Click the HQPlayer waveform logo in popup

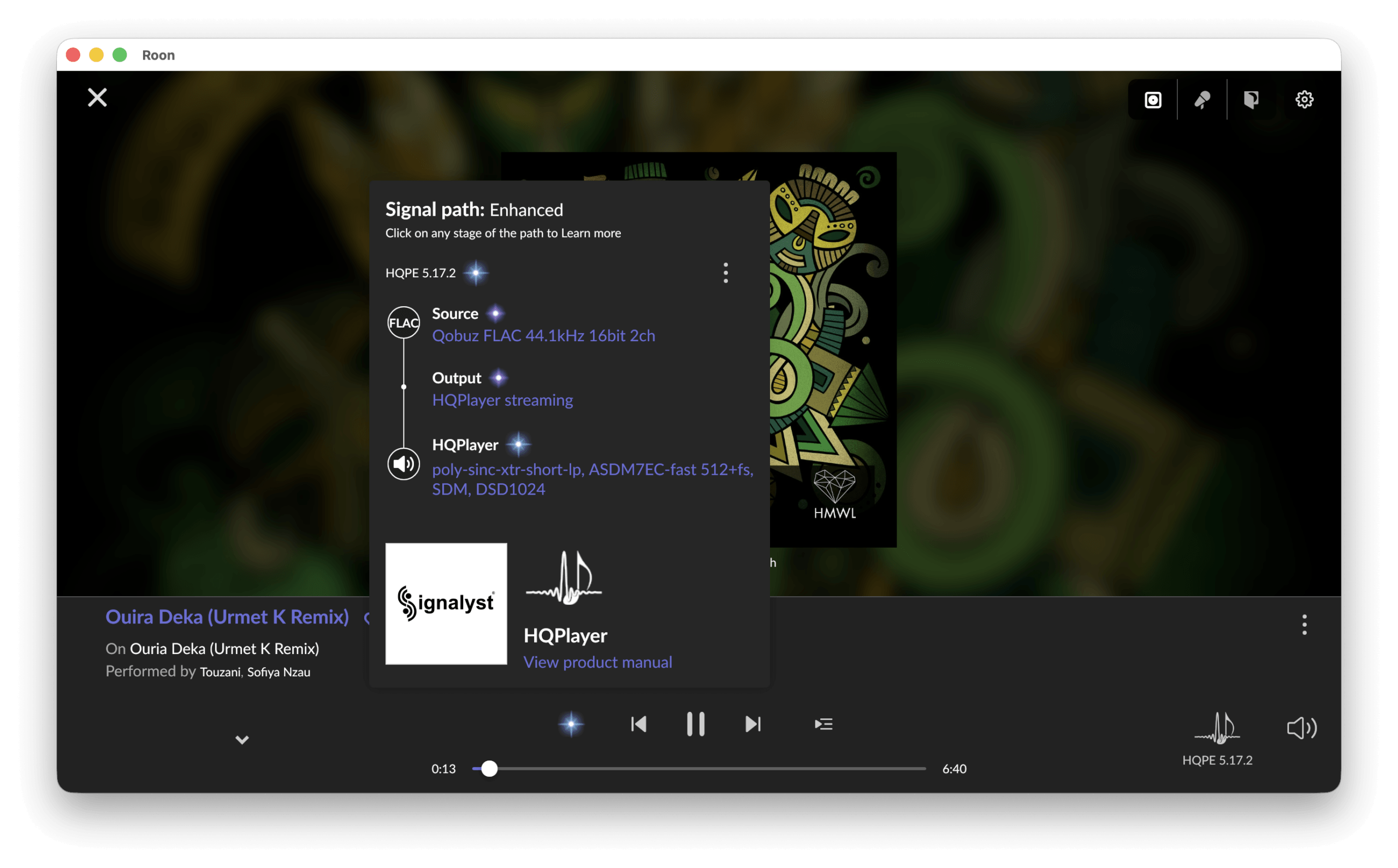[564, 579]
